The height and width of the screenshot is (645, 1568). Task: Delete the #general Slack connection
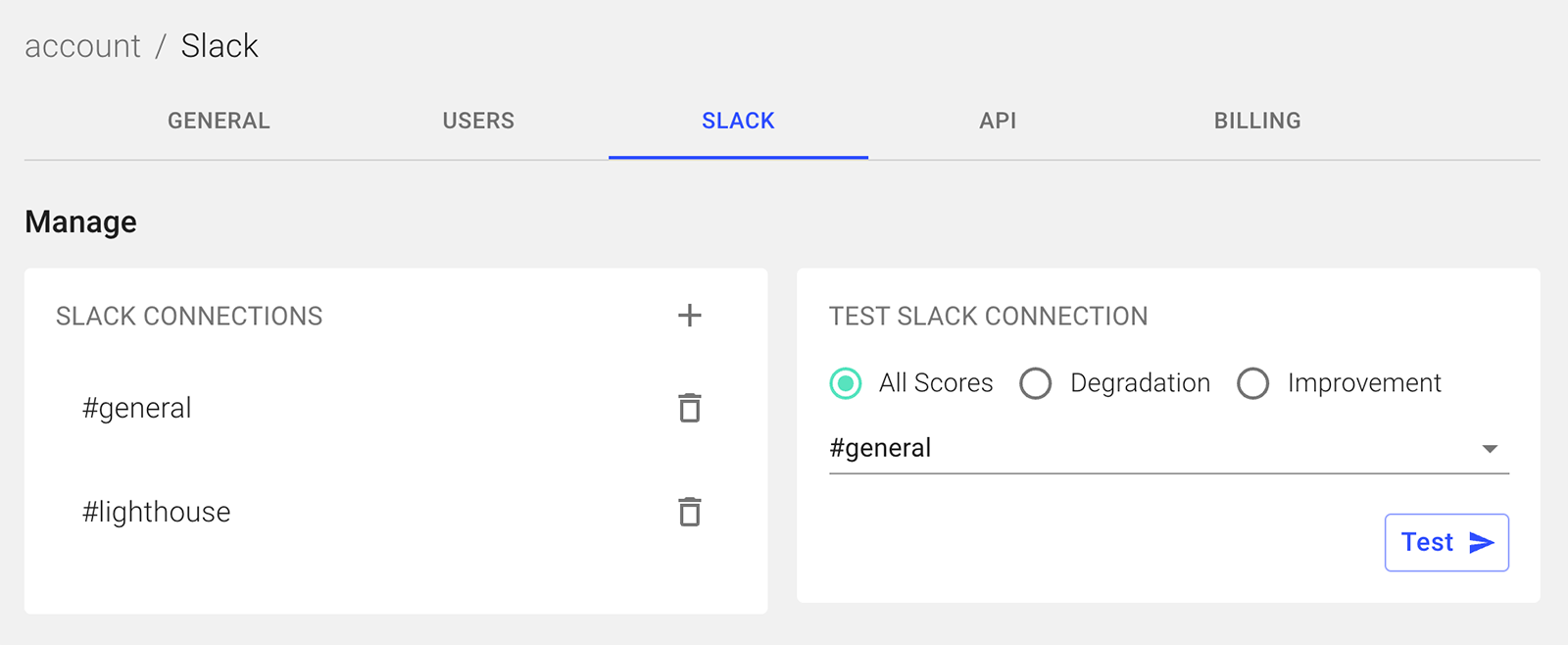point(690,408)
